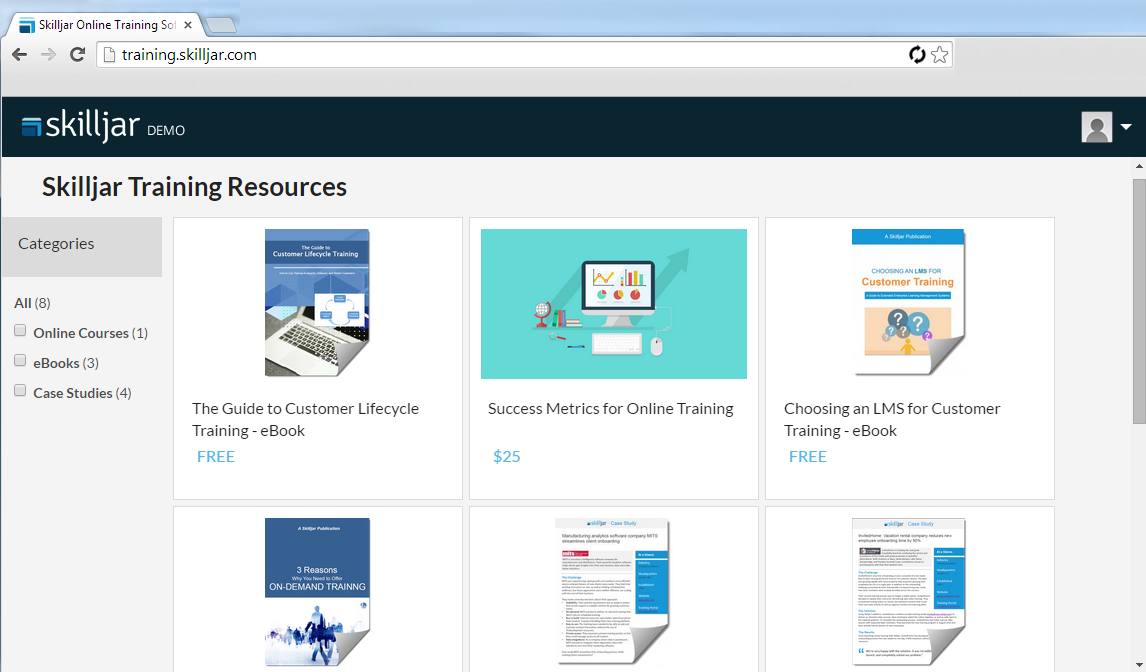Click the Categories sidebar header
The height and width of the screenshot is (672, 1146).
[x=82, y=246]
